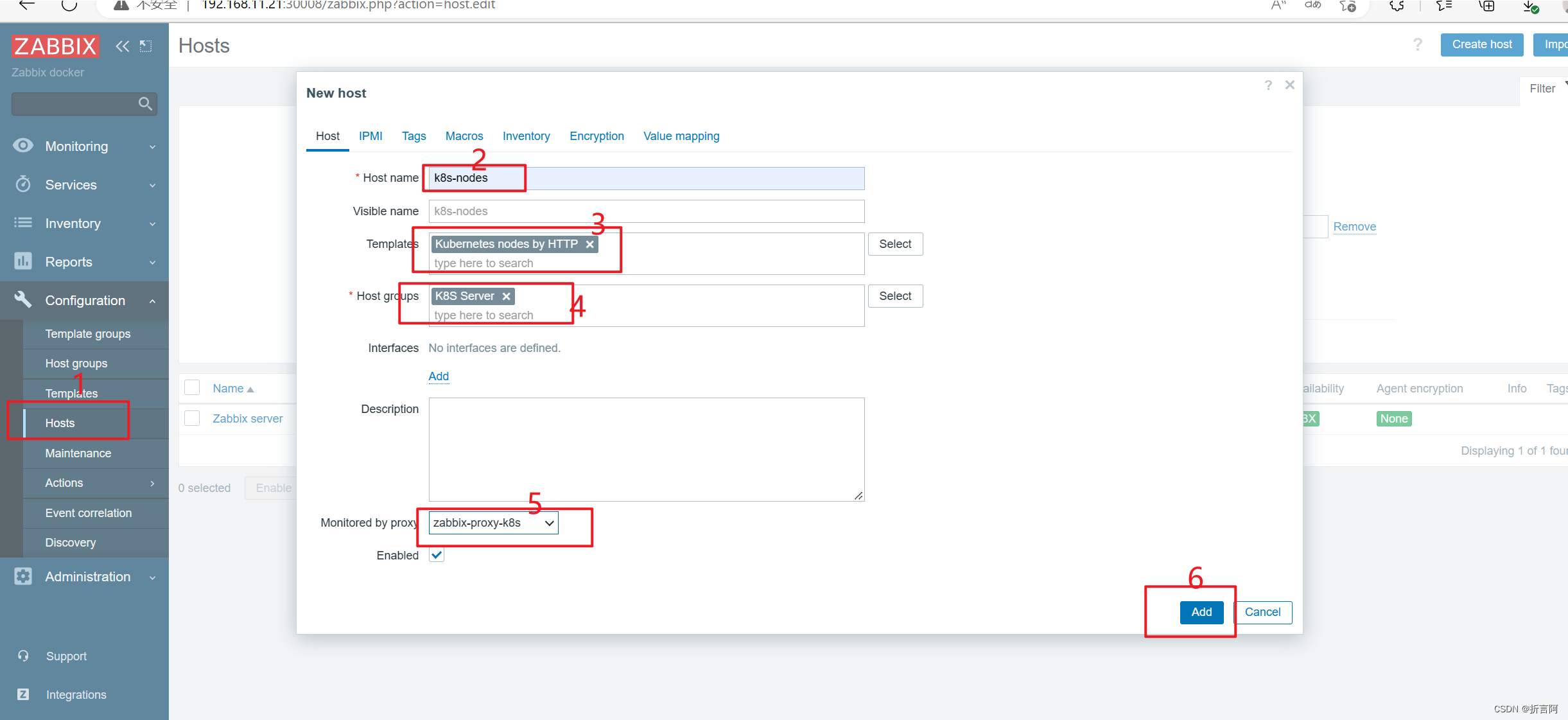Click the Zabbix logo
The width and height of the screenshot is (1568, 720).
pos(55,46)
